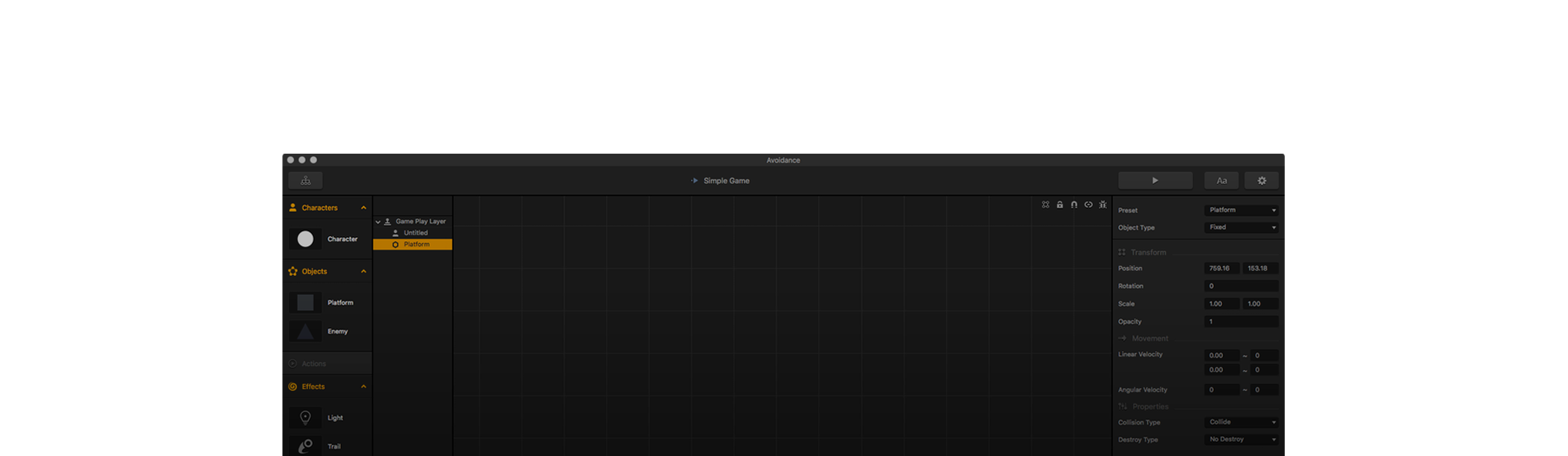1568x456 pixels.
Task: Toggle the grid nodes icon on canvas
Action: point(1045,205)
